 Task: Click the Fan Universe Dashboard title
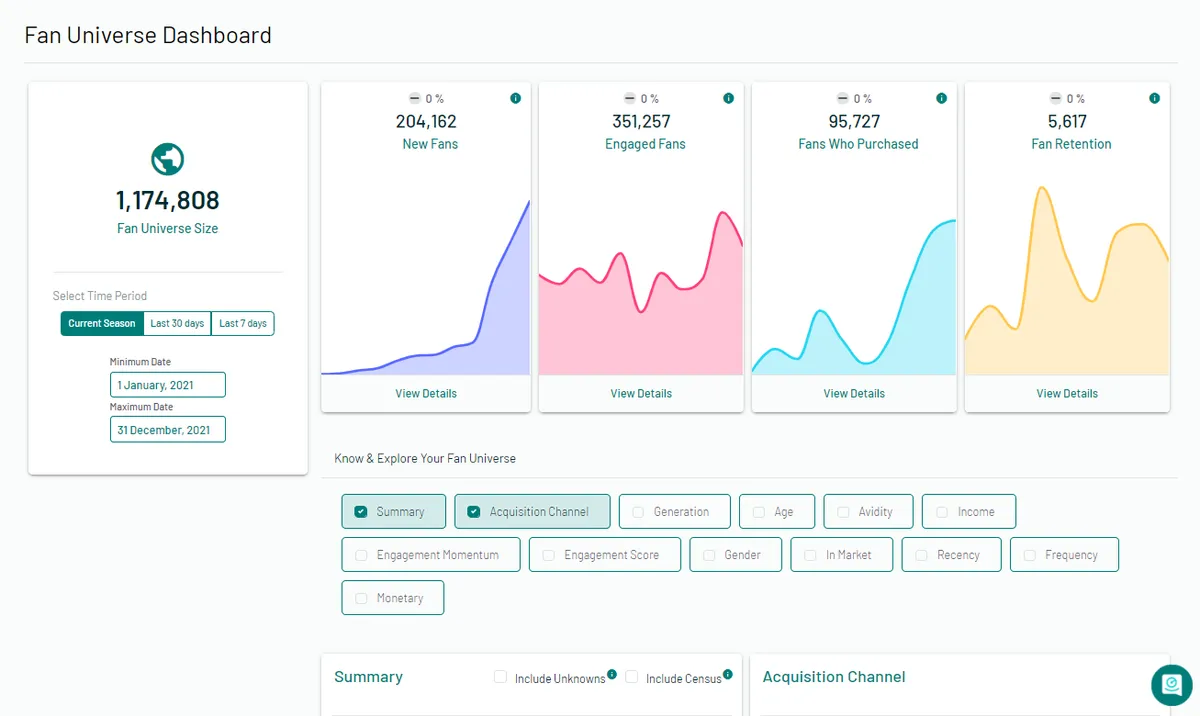pyautogui.click(x=148, y=35)
